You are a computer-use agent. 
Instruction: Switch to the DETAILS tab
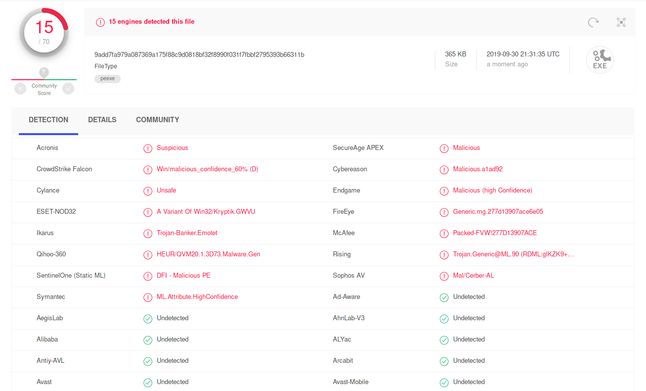point(102,120)
